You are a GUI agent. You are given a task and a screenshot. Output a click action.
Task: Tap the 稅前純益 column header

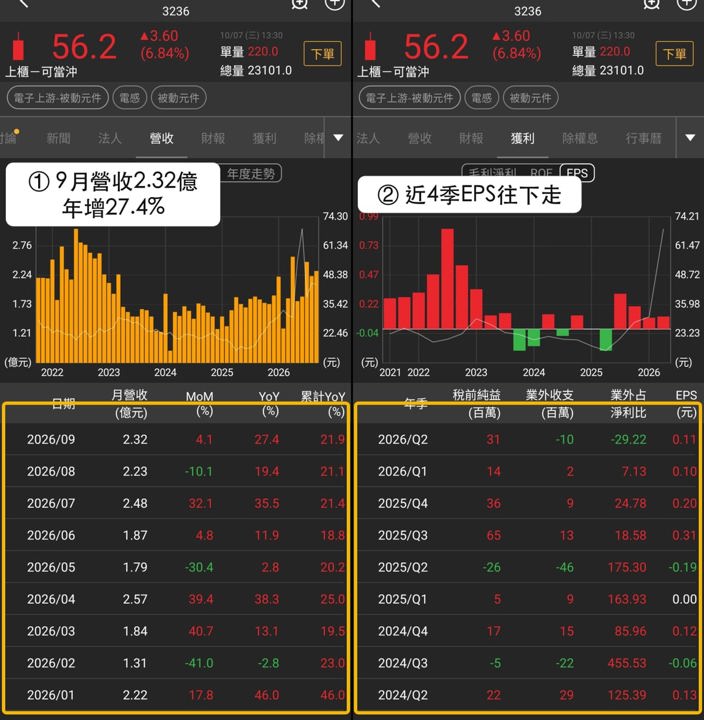coord(477,404)
